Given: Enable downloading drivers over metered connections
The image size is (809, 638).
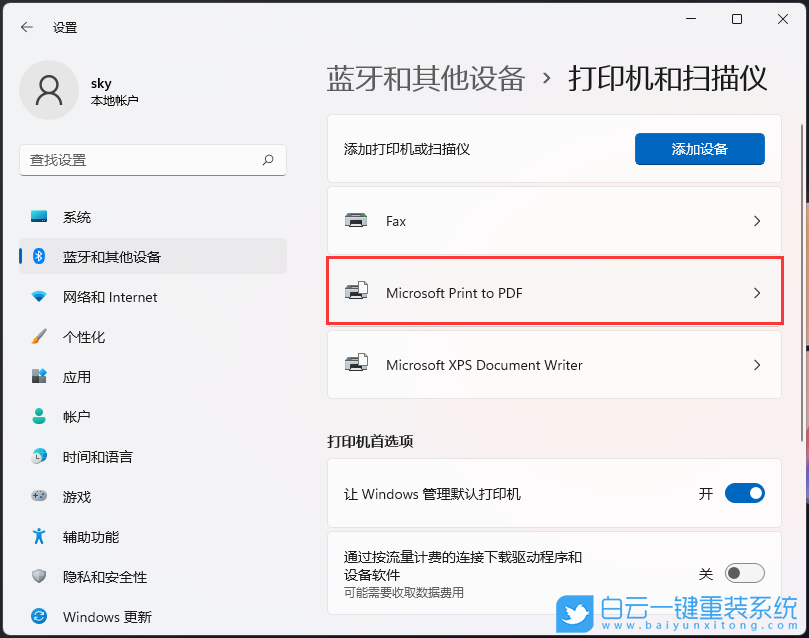Looking at the screenshot, I should (744, 573).
